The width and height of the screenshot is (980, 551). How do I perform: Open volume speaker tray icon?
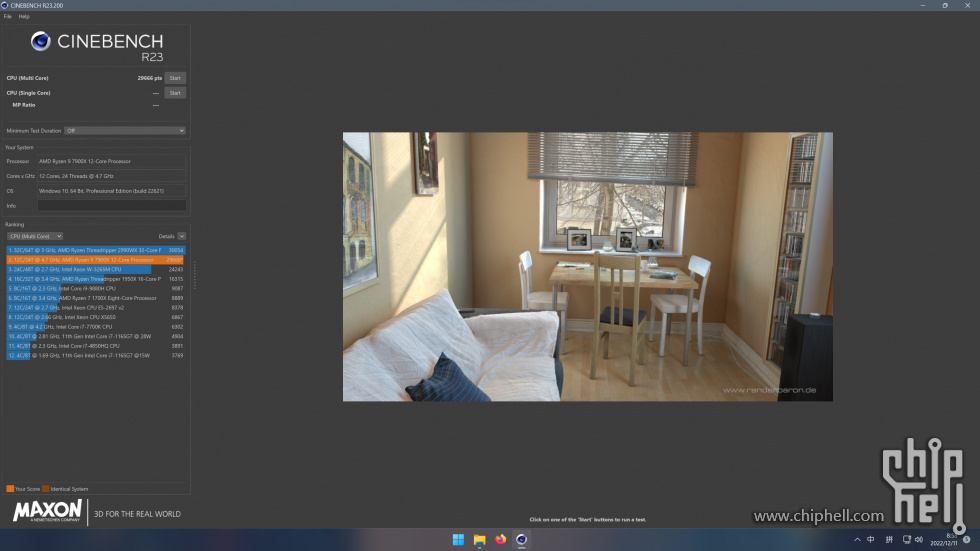point(919,540)
